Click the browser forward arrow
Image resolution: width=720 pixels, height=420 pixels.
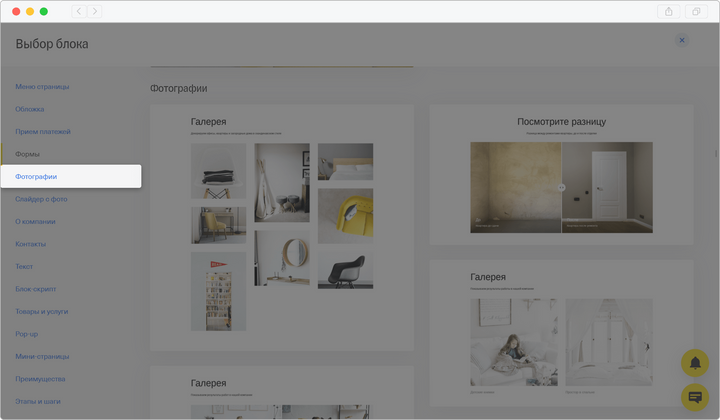95,11
